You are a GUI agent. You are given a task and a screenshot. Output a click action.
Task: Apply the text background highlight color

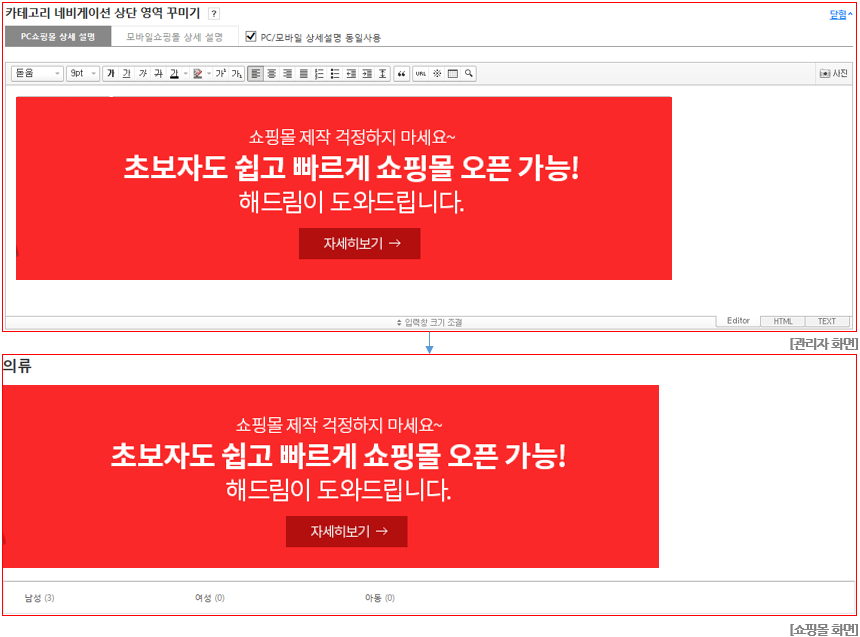pyautogui.click(x=198, y=74)
